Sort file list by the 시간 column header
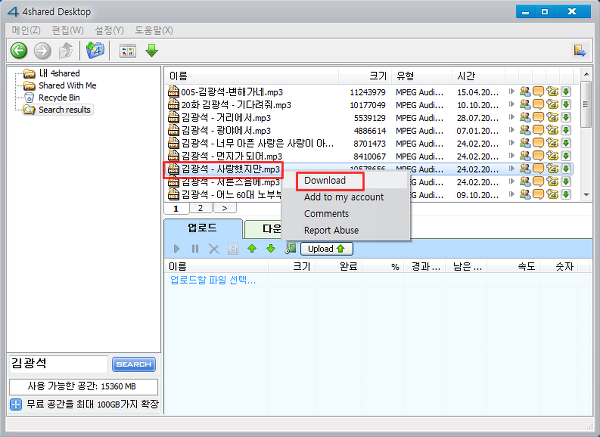Screen dimensions: 600x437 (478, 76)
